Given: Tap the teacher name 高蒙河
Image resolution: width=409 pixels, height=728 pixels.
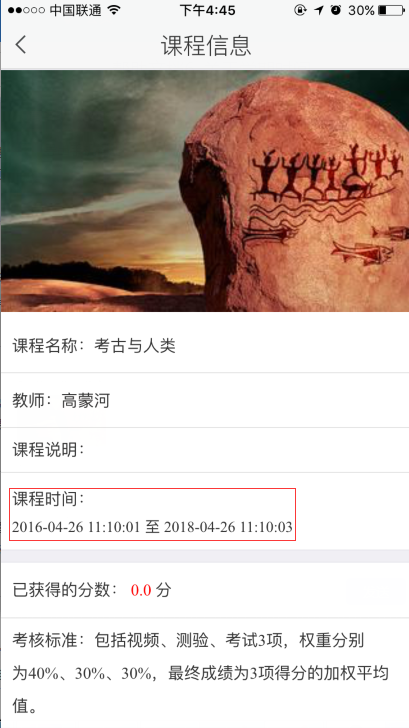Looking at the screenshot, I should coord(86,400).
